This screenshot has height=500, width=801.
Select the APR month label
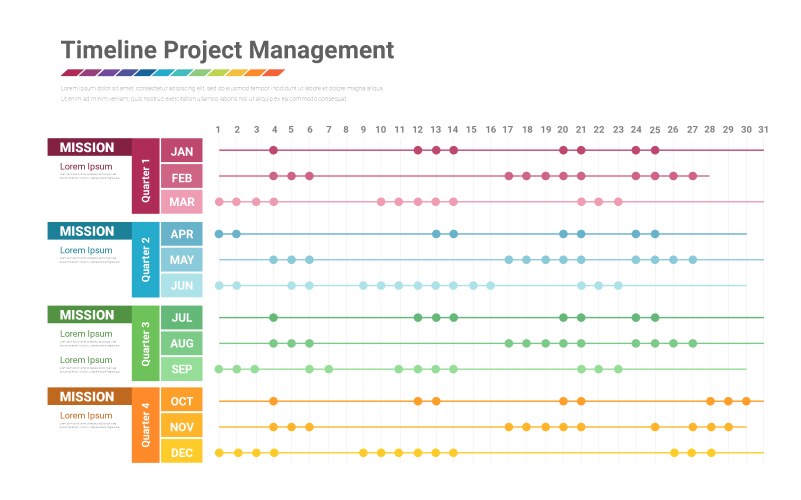[x=181, y=235]
